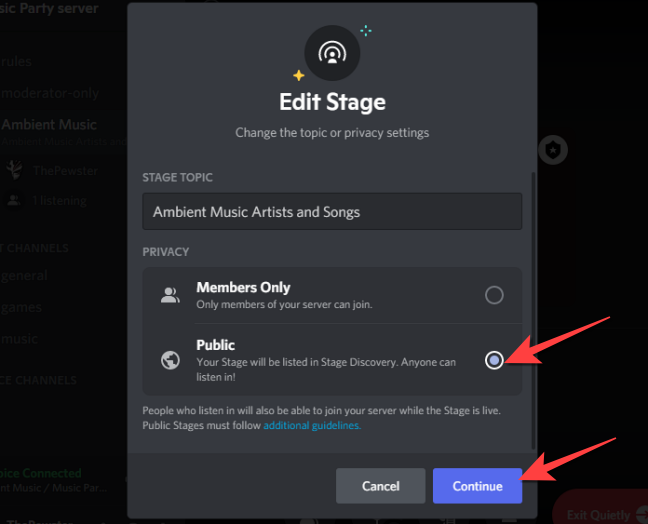Click the ThePewster user avatar
The height and width of the screenshot is (524, 648).
pos(14,171)
